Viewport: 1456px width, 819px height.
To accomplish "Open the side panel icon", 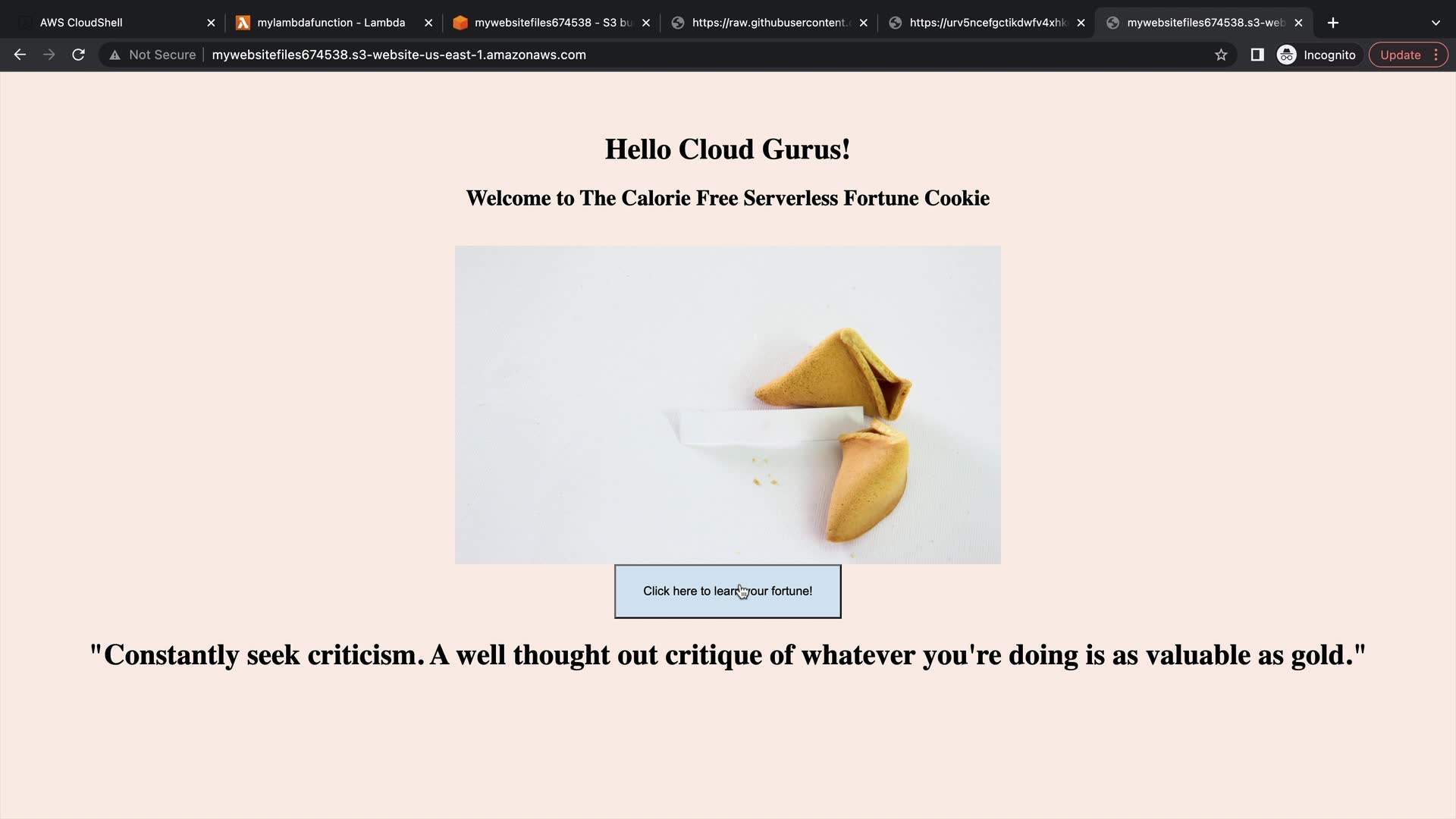I will coord(1257,55).
